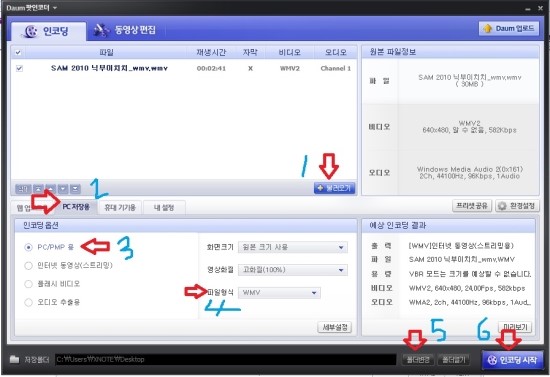This screenshot has width=550, height=377.
Task: Click the 불러오기 add file button
Action: [334, 188]
